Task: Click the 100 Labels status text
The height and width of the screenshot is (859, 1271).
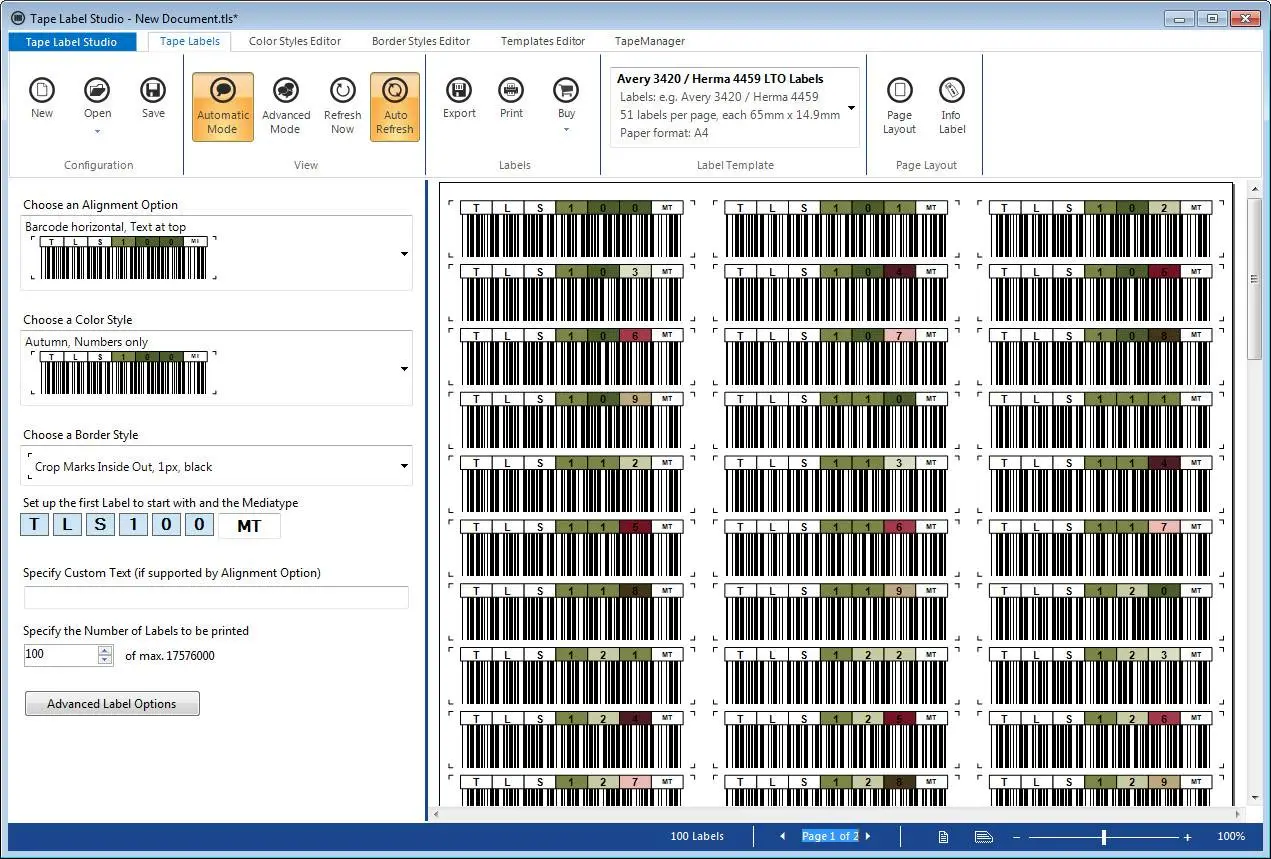Action: click(x=697, y=836)
